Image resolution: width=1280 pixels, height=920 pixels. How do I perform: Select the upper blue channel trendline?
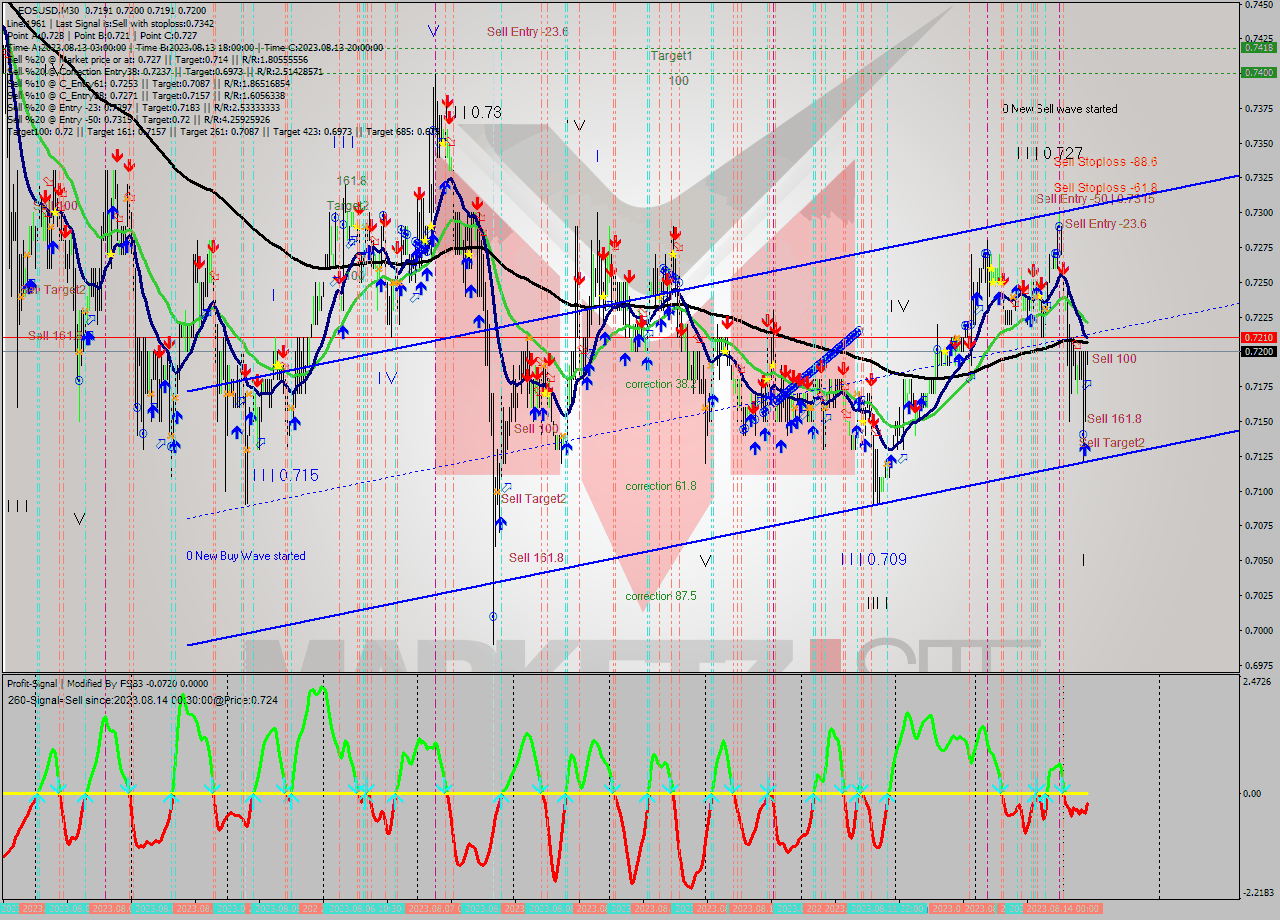coord(713,283)
